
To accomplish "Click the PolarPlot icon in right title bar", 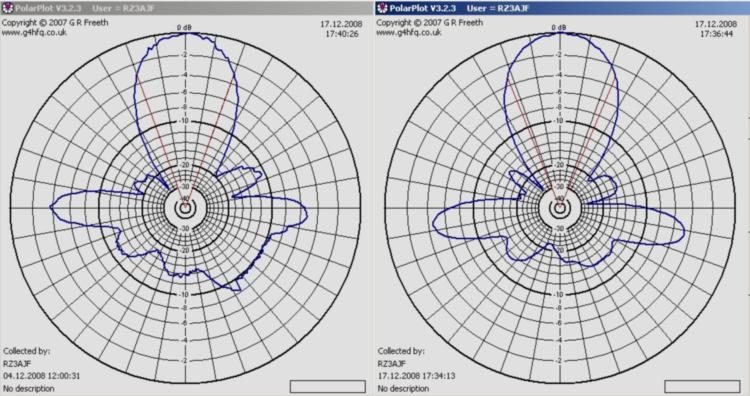I will (x=382, y=8).
